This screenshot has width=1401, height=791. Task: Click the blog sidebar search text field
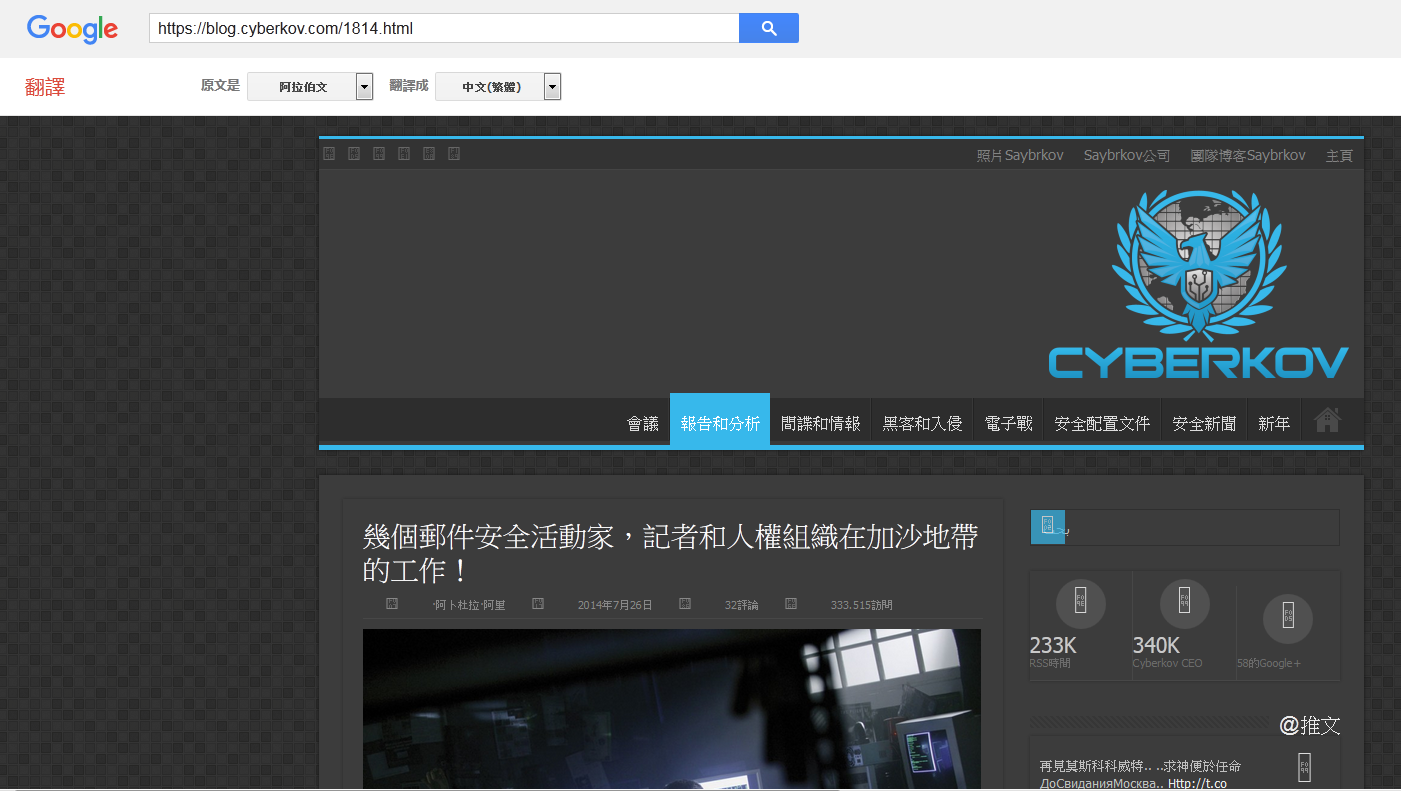[x=1202, y=526]
